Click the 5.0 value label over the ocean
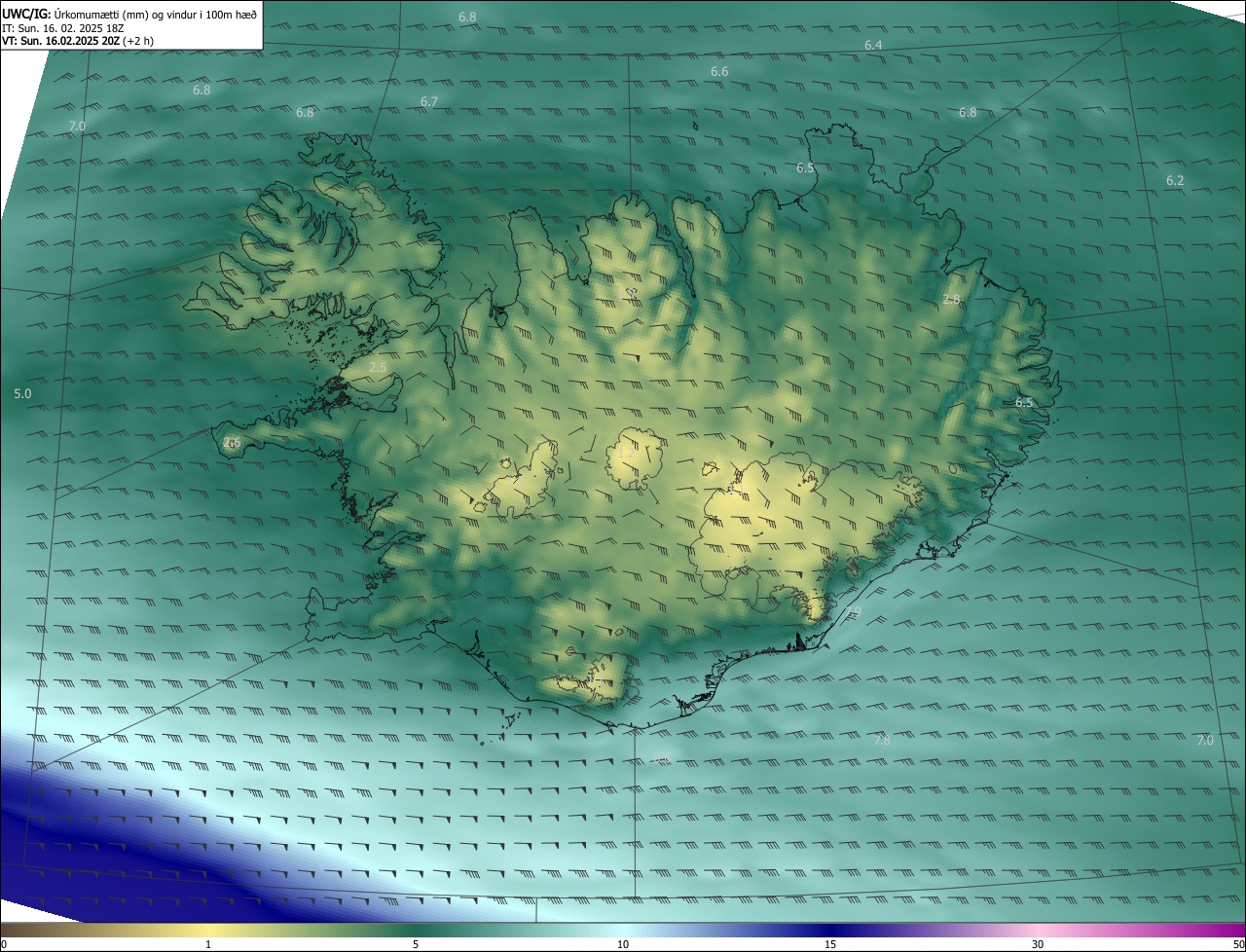Screen dimensions: 1246x952 pyautogui.click(x=22, y=394)
